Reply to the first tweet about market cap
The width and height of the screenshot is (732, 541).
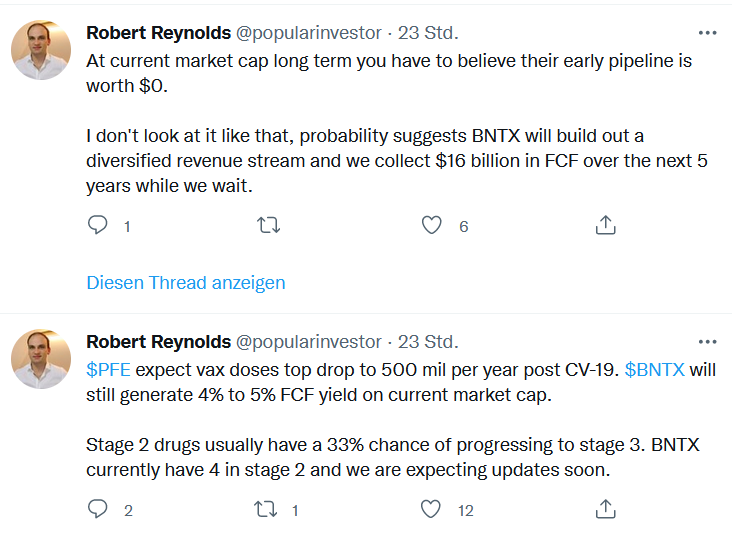click(x=97, y=226)
